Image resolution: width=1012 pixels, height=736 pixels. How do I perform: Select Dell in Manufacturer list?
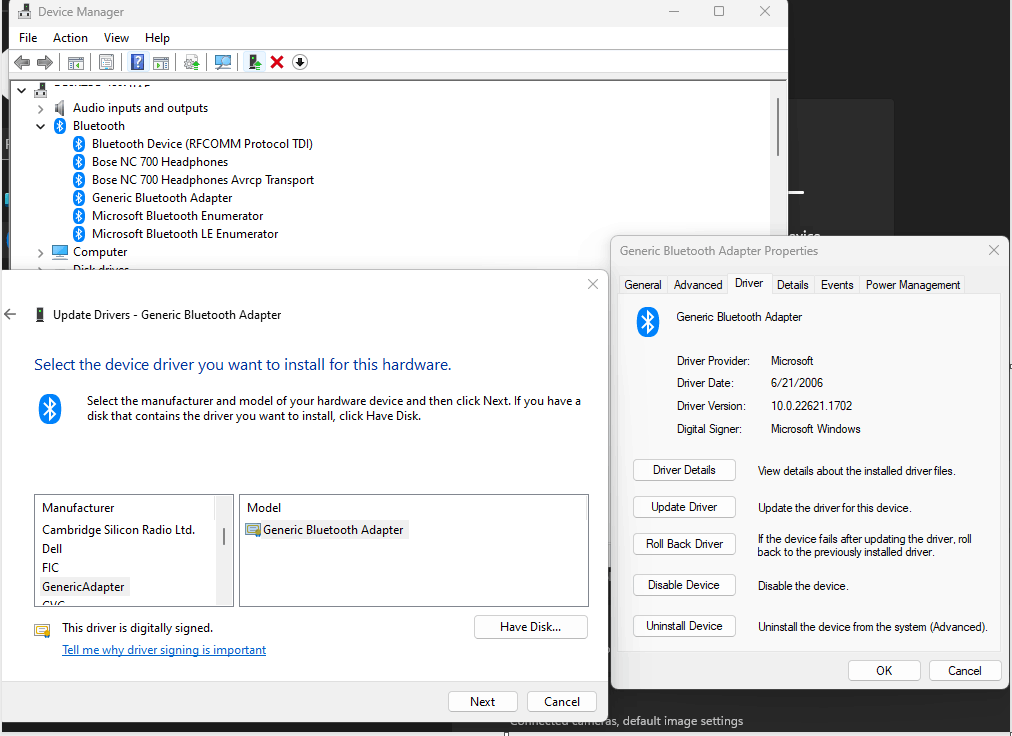point(52,549)
